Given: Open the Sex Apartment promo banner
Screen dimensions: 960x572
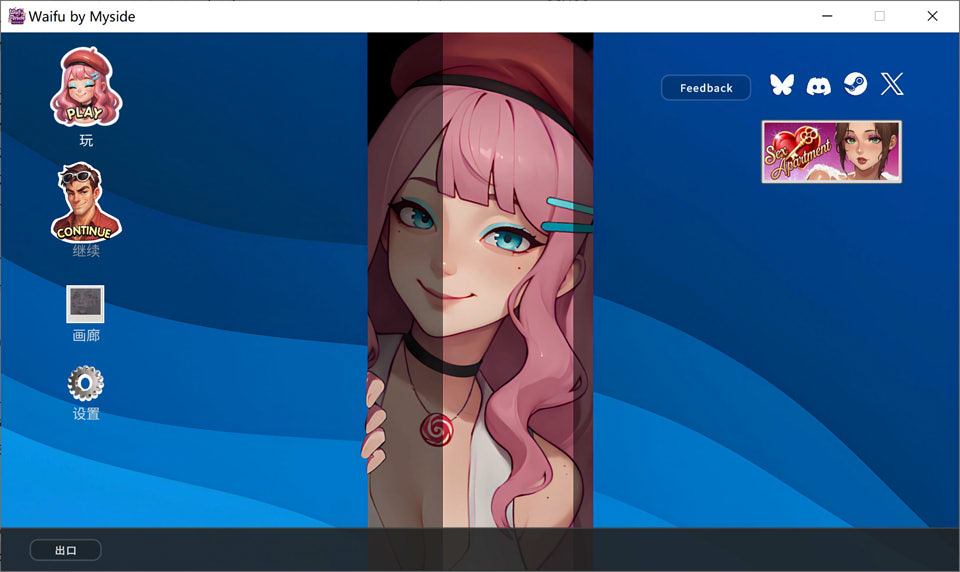Looking at the screenshot, I should tap(831, 152).
